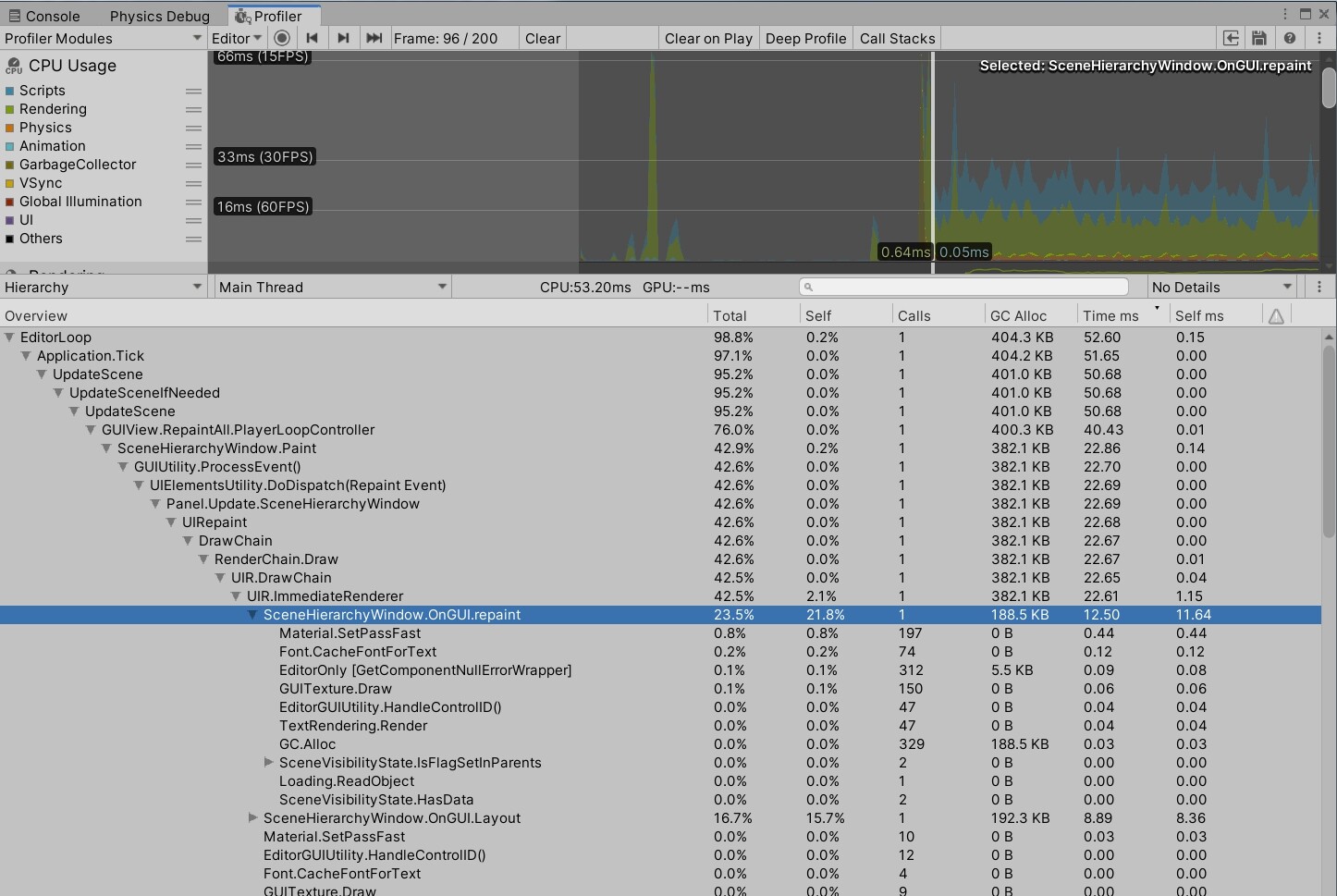Grab the Scripts reorder handle
Viewport: 1337px width, 896px height.
coord(193,92)
